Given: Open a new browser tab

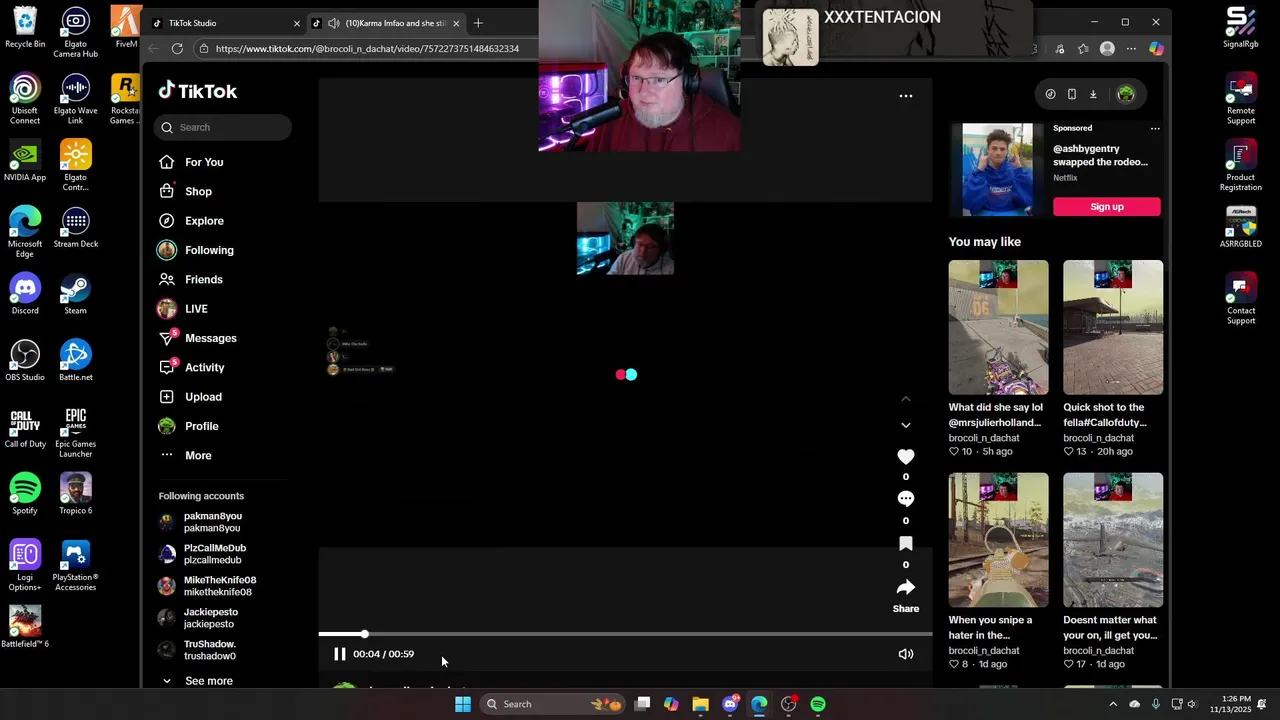Looking at the screenshot, I should click(x=478, y=23).
